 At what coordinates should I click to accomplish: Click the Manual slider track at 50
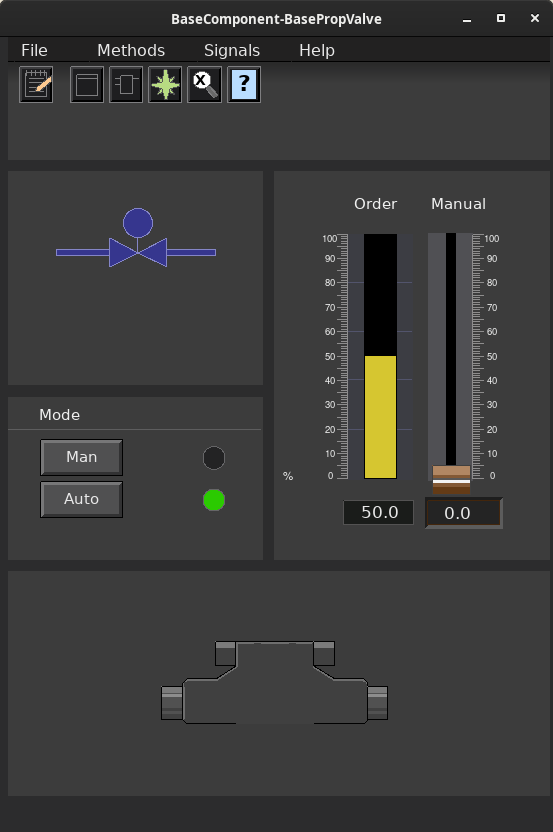(x=451, y=356)
